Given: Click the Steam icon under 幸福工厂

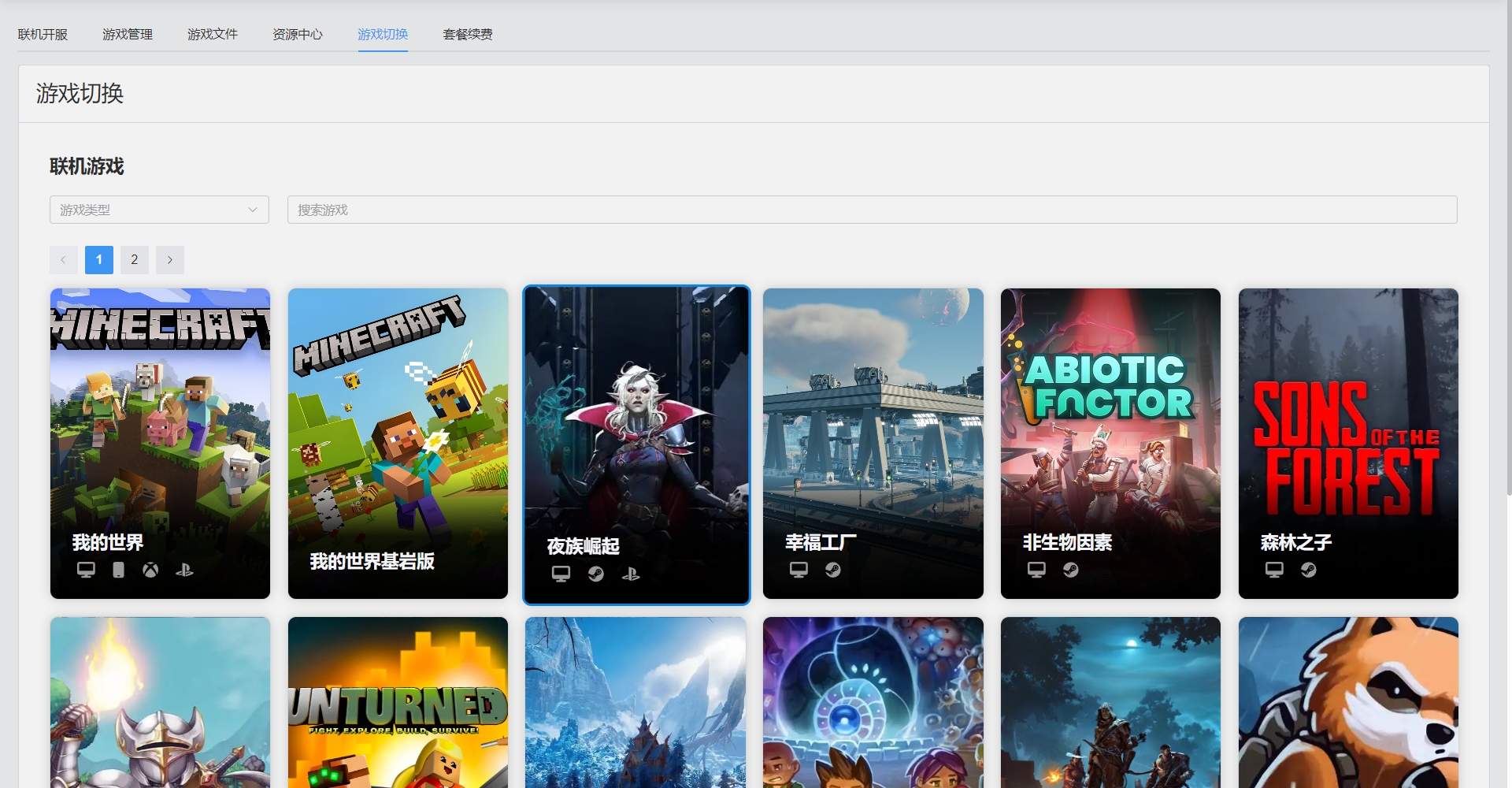Looking at the screenshot, I should click(x=833, y=570).
